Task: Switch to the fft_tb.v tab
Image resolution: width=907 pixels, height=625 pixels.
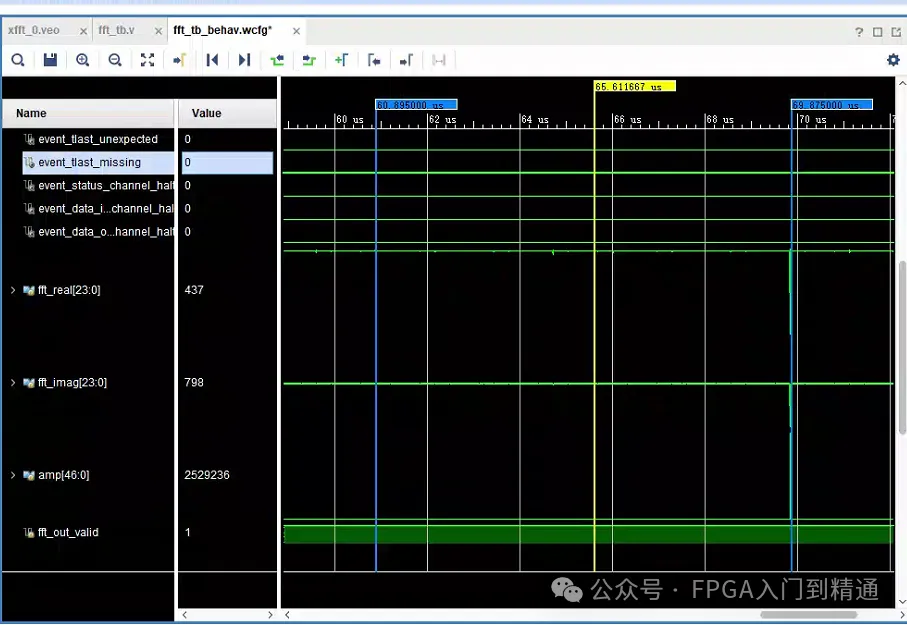Action: tap(116, 30)
